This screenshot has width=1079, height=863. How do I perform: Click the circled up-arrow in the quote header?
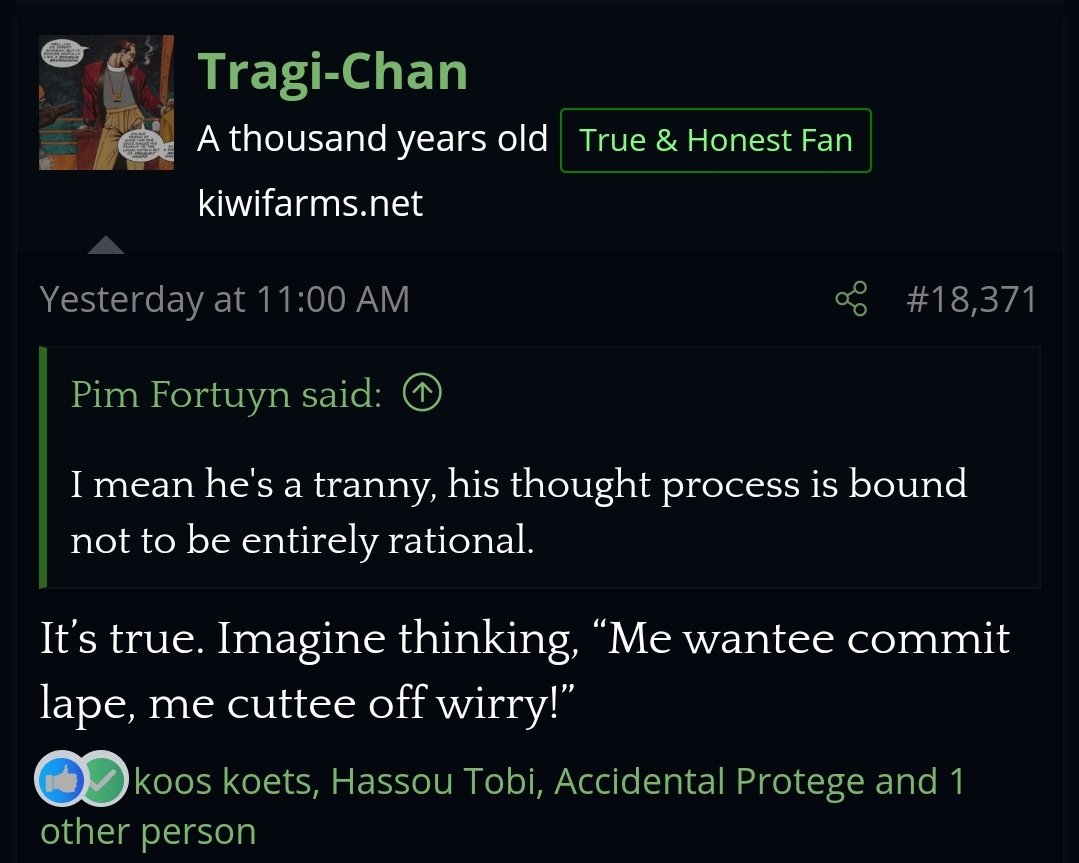click(x=422, y=393)
